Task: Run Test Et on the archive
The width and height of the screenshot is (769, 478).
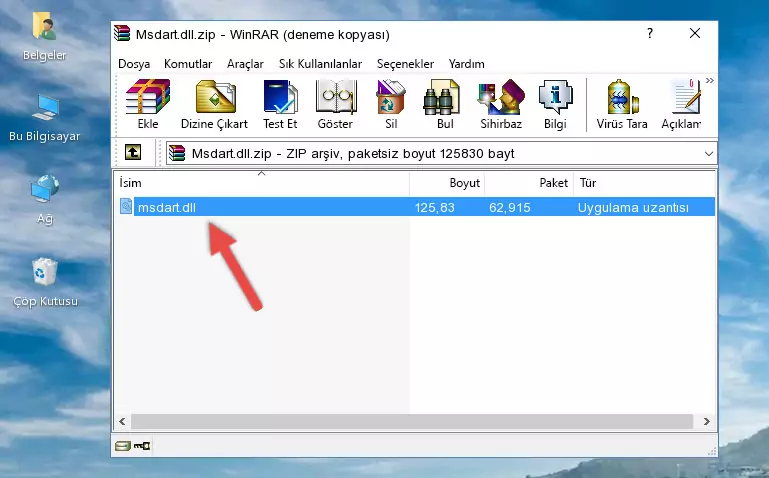Action: pos(280,104)
